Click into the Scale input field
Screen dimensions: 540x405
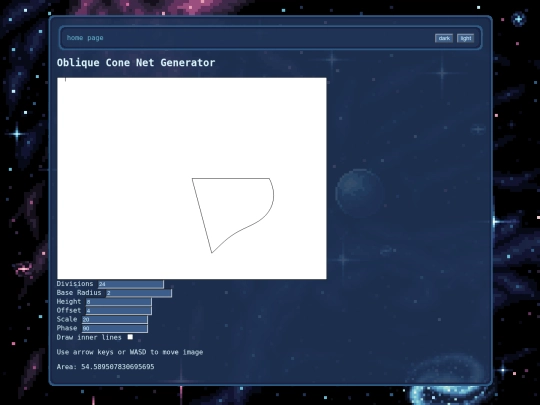(115, 320)
